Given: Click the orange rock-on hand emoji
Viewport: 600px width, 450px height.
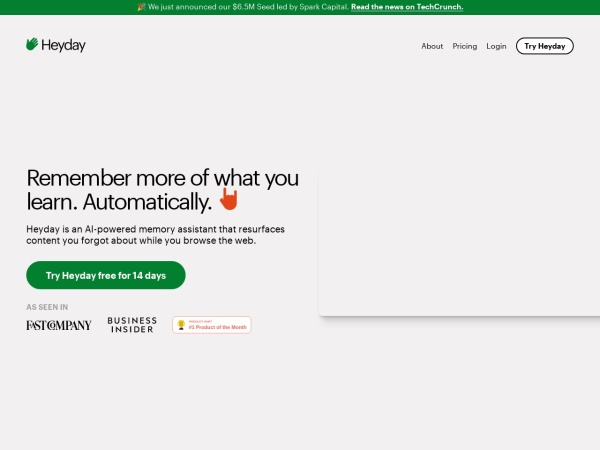Looking at the screenshot, I should [229, 200].
